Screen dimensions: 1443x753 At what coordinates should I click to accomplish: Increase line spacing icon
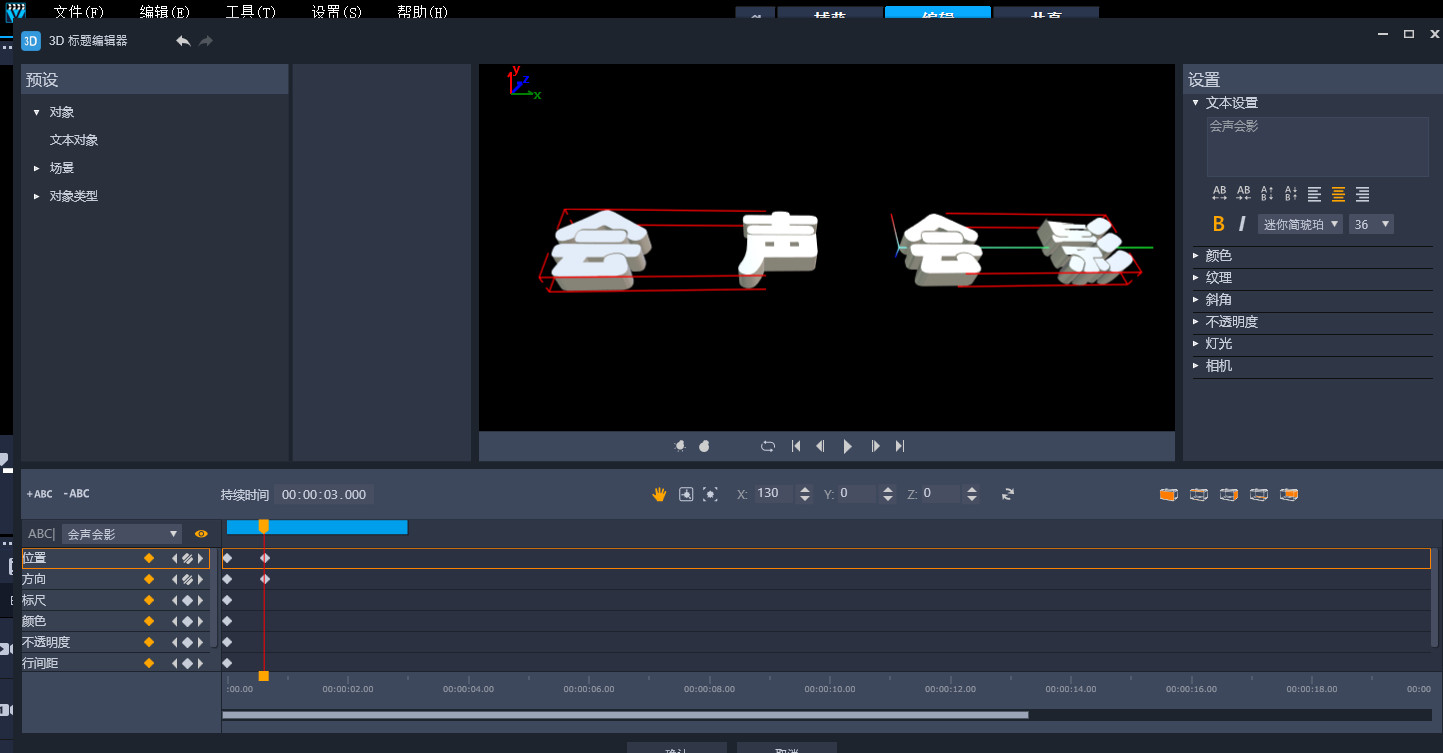coord(1267,193)
